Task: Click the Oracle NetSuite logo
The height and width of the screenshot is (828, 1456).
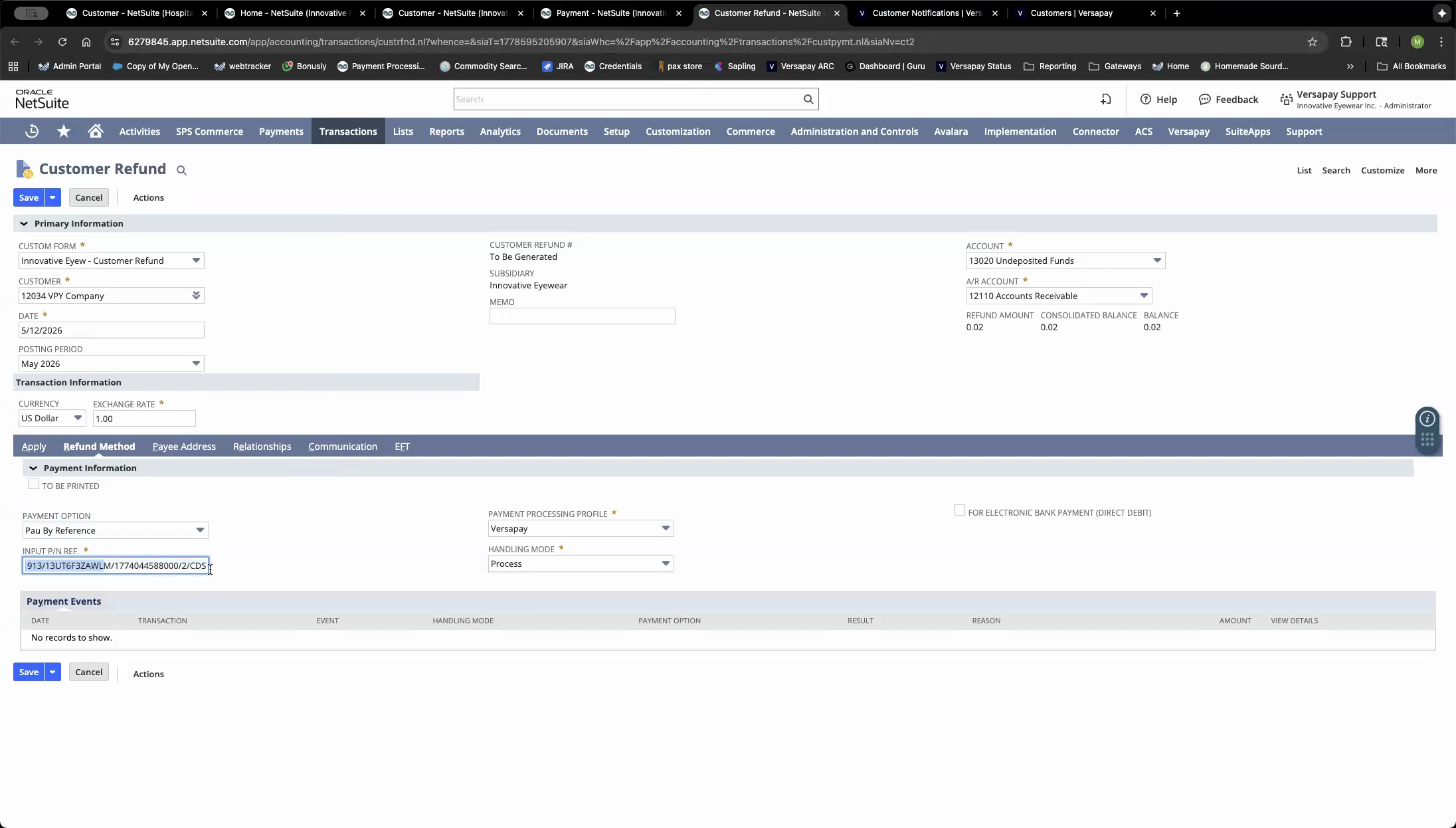Action: [x=42, y=99]
